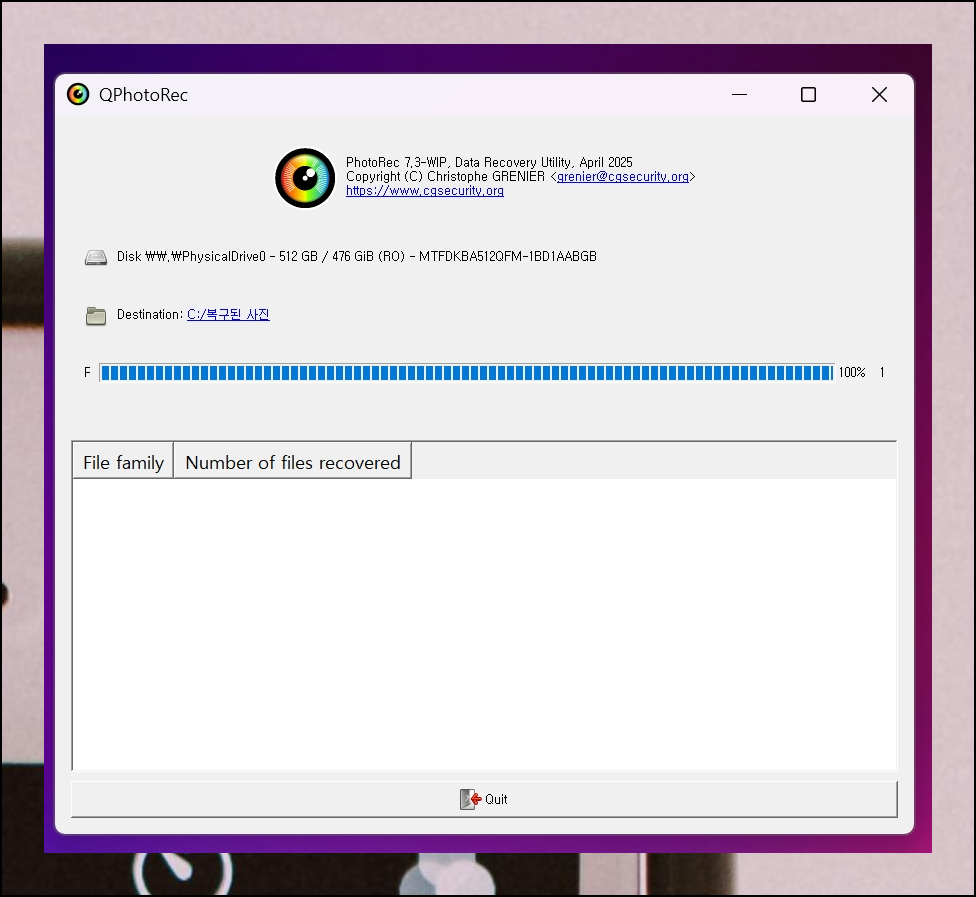Click the QPhotoRec title bar app icon

tap(78, 95)
